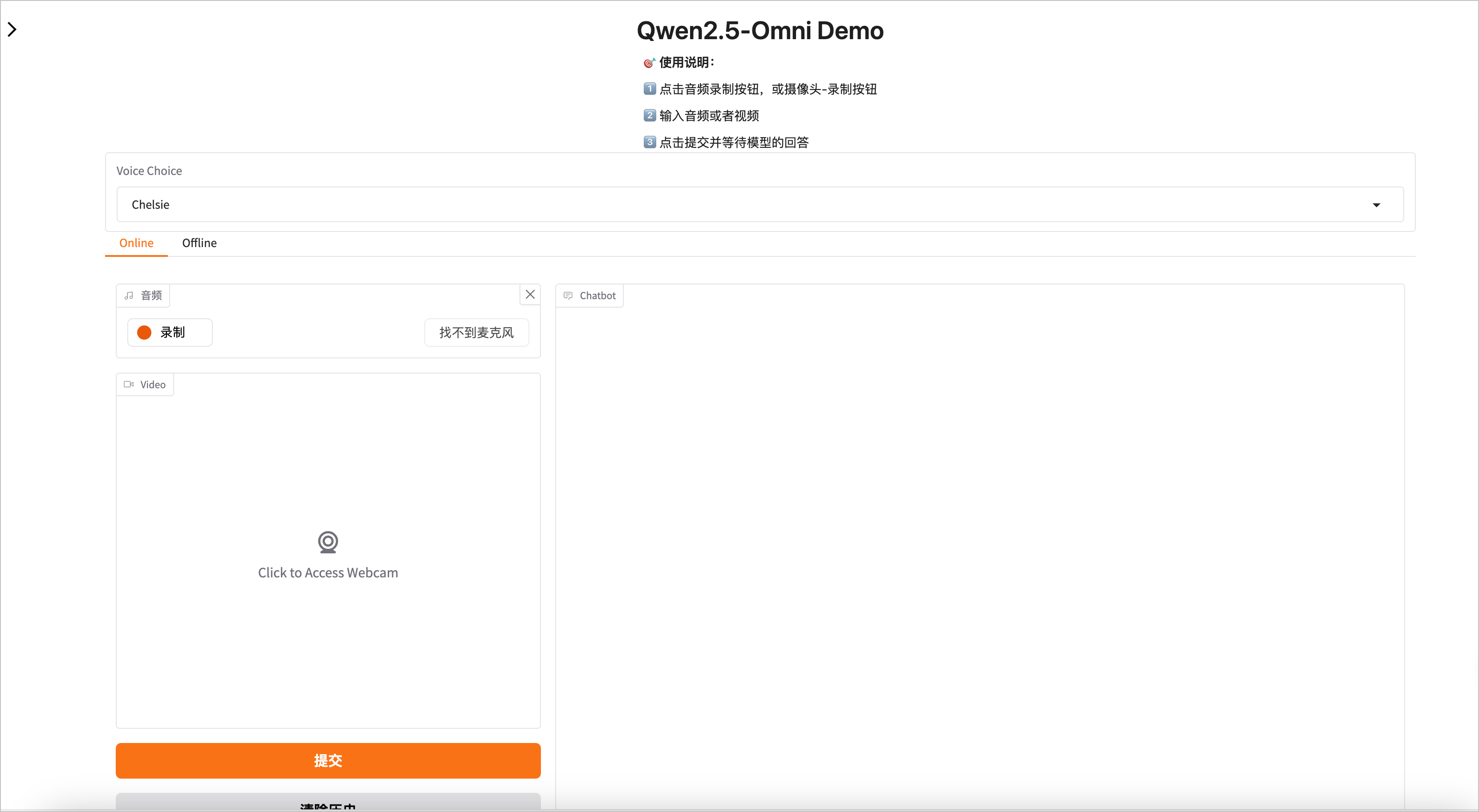
Task: Click the number 1 keycap icon
Action: [x=650, y=89]
